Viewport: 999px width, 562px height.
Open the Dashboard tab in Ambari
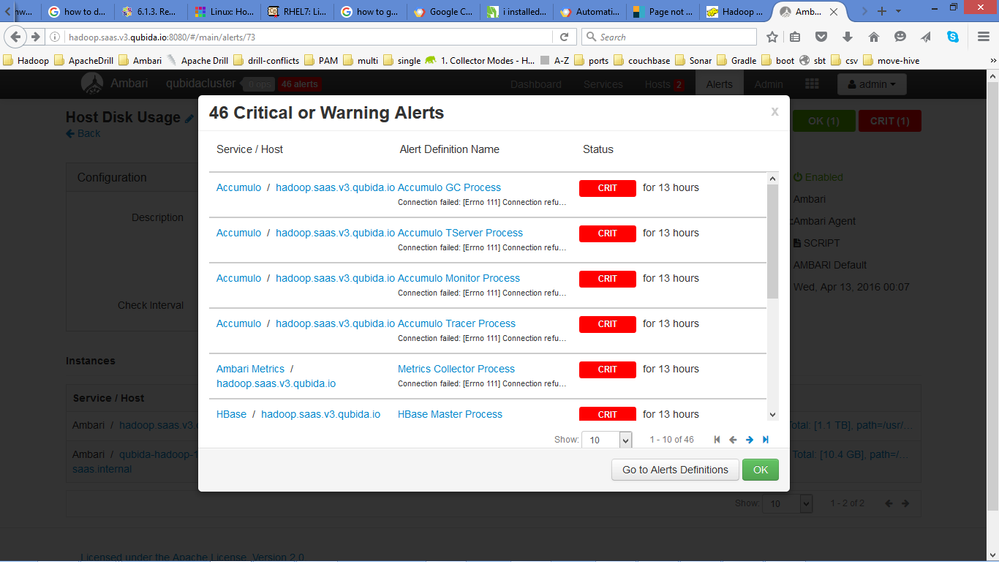[536, 84]
